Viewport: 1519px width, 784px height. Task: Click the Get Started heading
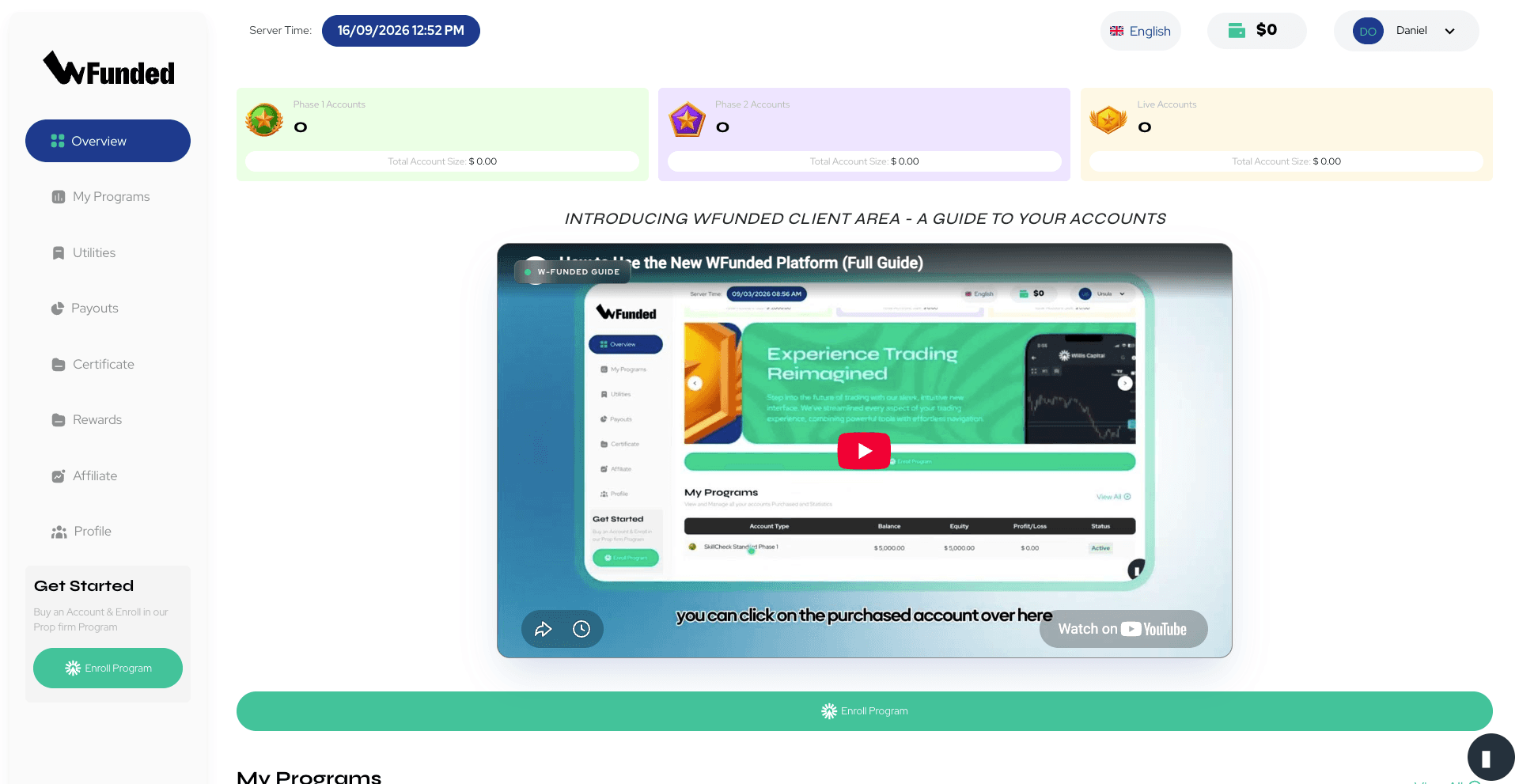click(x=84, y=586)
